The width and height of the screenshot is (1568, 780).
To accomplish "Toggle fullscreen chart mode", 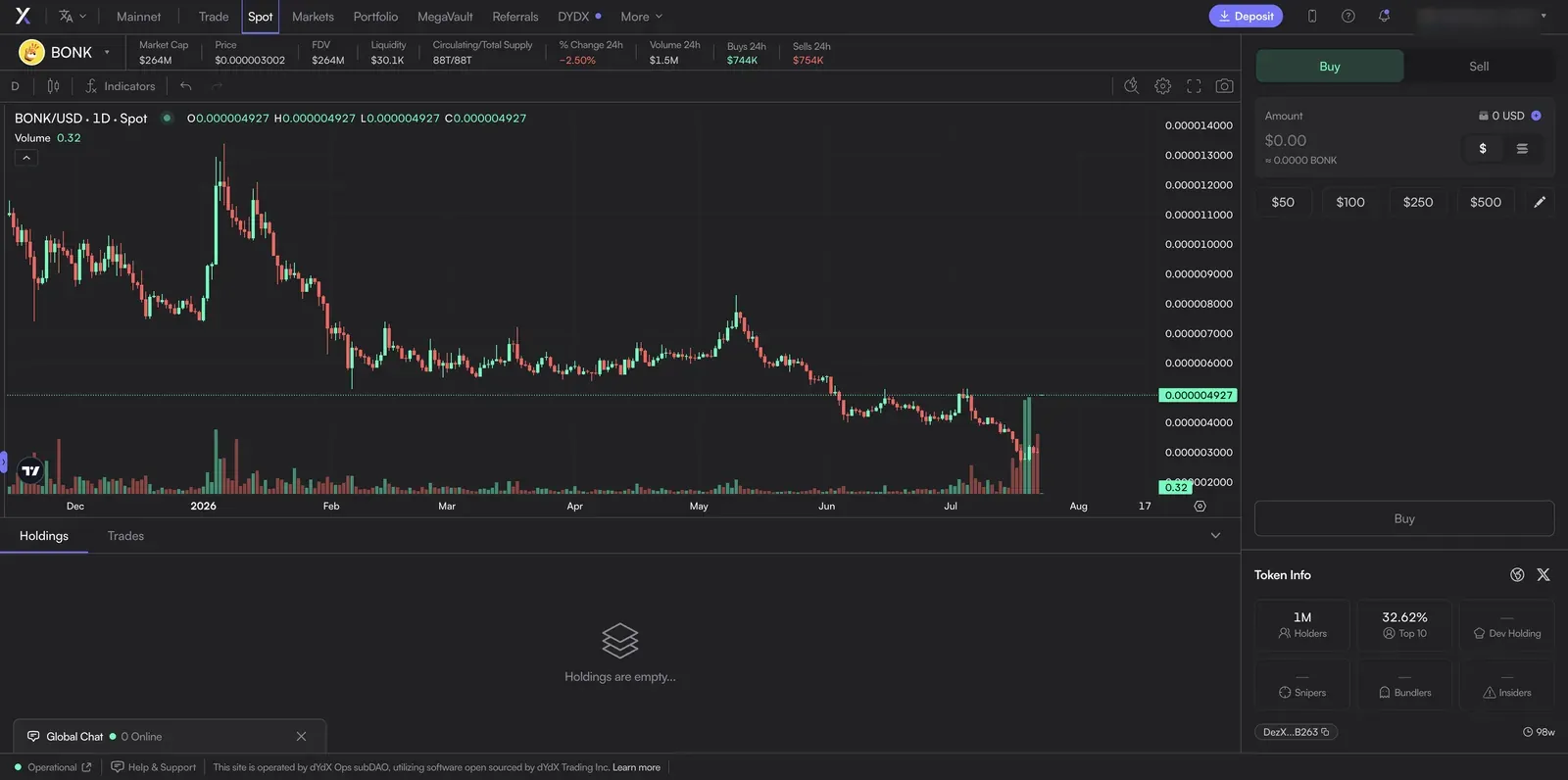I will [1194, 86].
